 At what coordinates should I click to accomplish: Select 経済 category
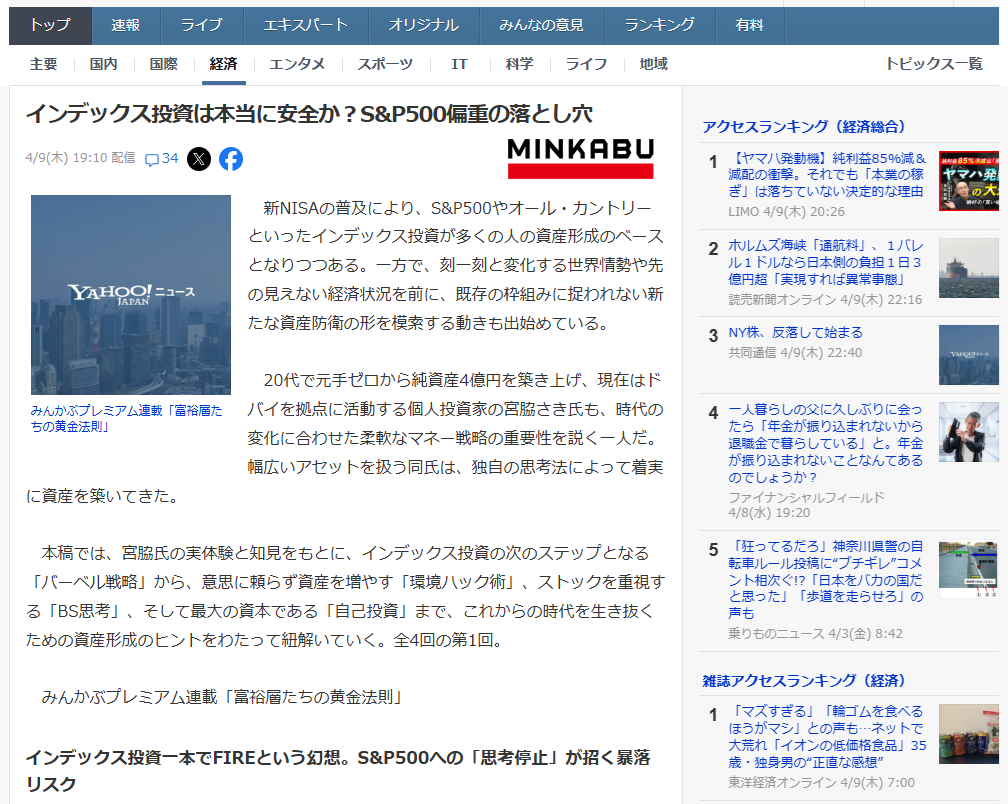224,64
